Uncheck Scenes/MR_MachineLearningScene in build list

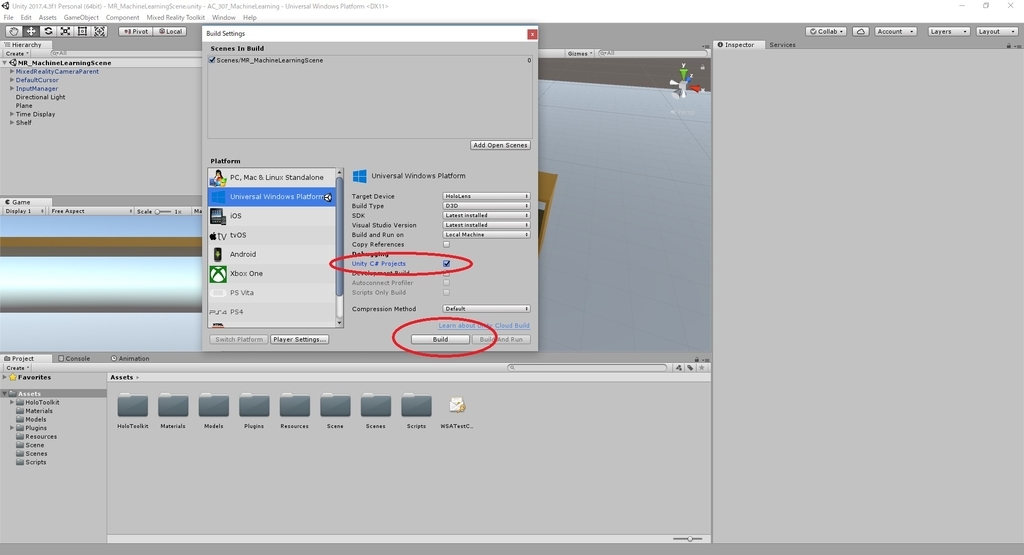pyautogui.click(x=212, y=60)
